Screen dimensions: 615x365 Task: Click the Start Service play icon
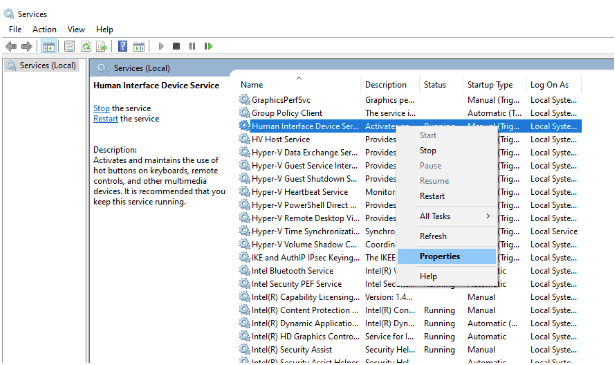click(x=161, y=46)
